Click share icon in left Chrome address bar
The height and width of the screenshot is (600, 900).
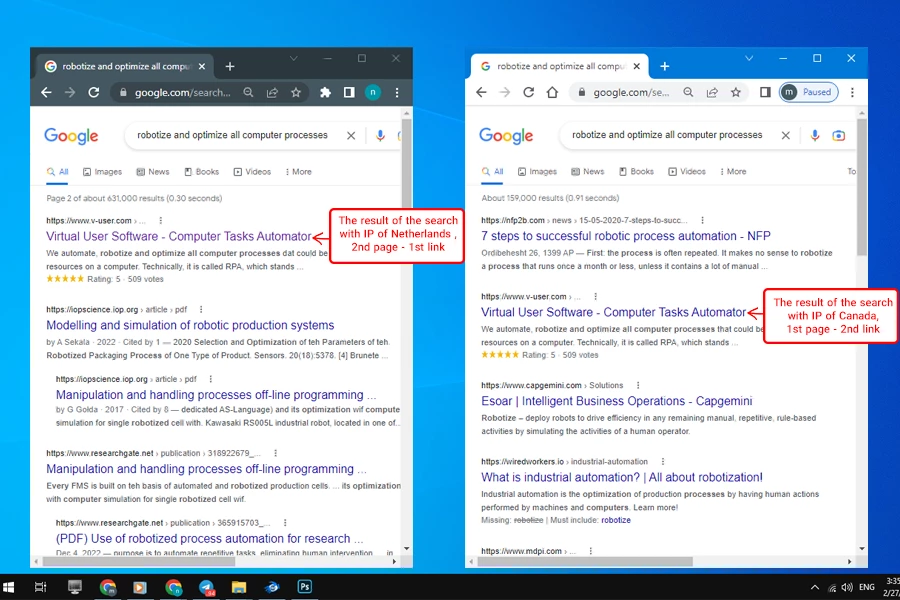tap(272, 92)
